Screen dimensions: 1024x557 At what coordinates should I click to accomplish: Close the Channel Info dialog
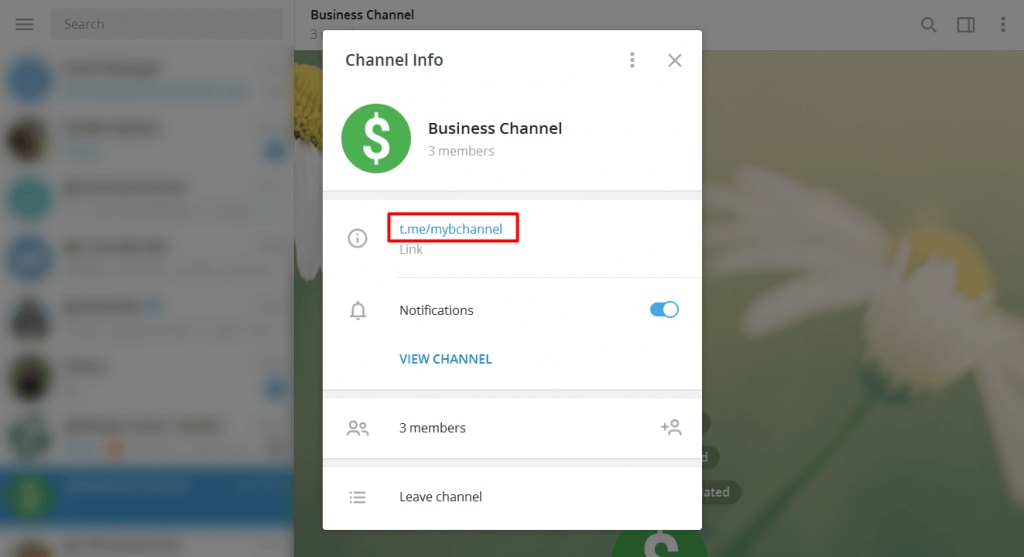pos(675,60)
